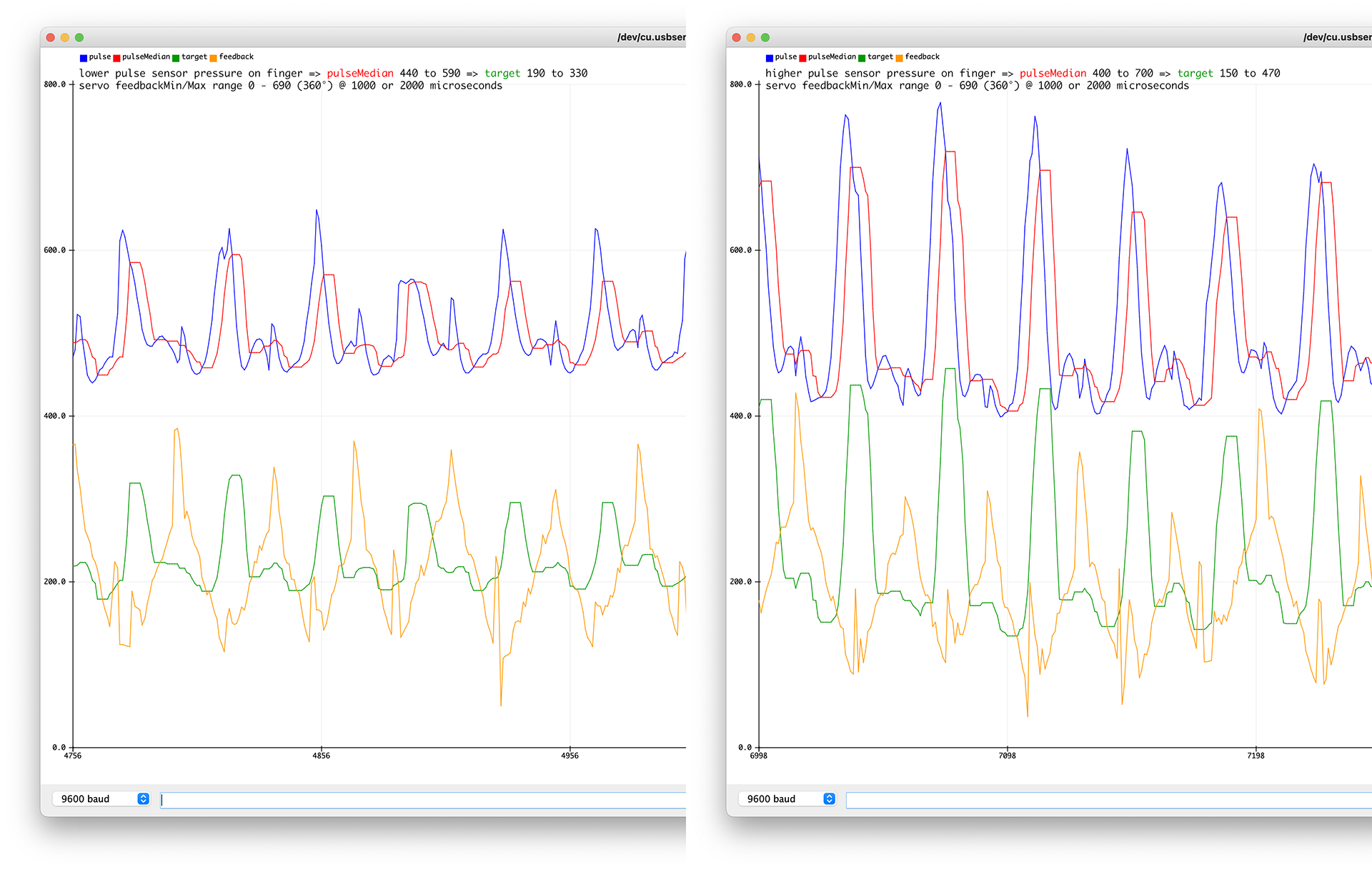The image size is (1372, 870).
Task: Click the green target legend swatch, right window
Action: pos(862,58)
